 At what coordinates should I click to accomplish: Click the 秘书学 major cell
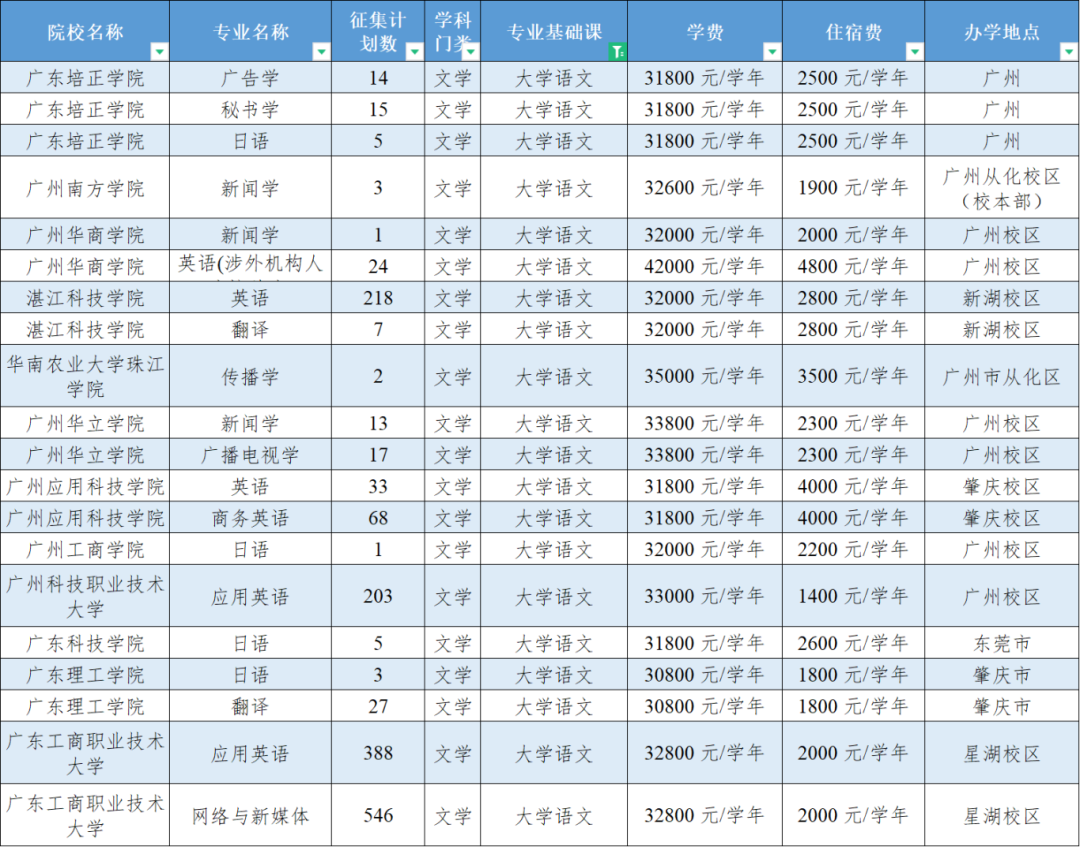251,109
